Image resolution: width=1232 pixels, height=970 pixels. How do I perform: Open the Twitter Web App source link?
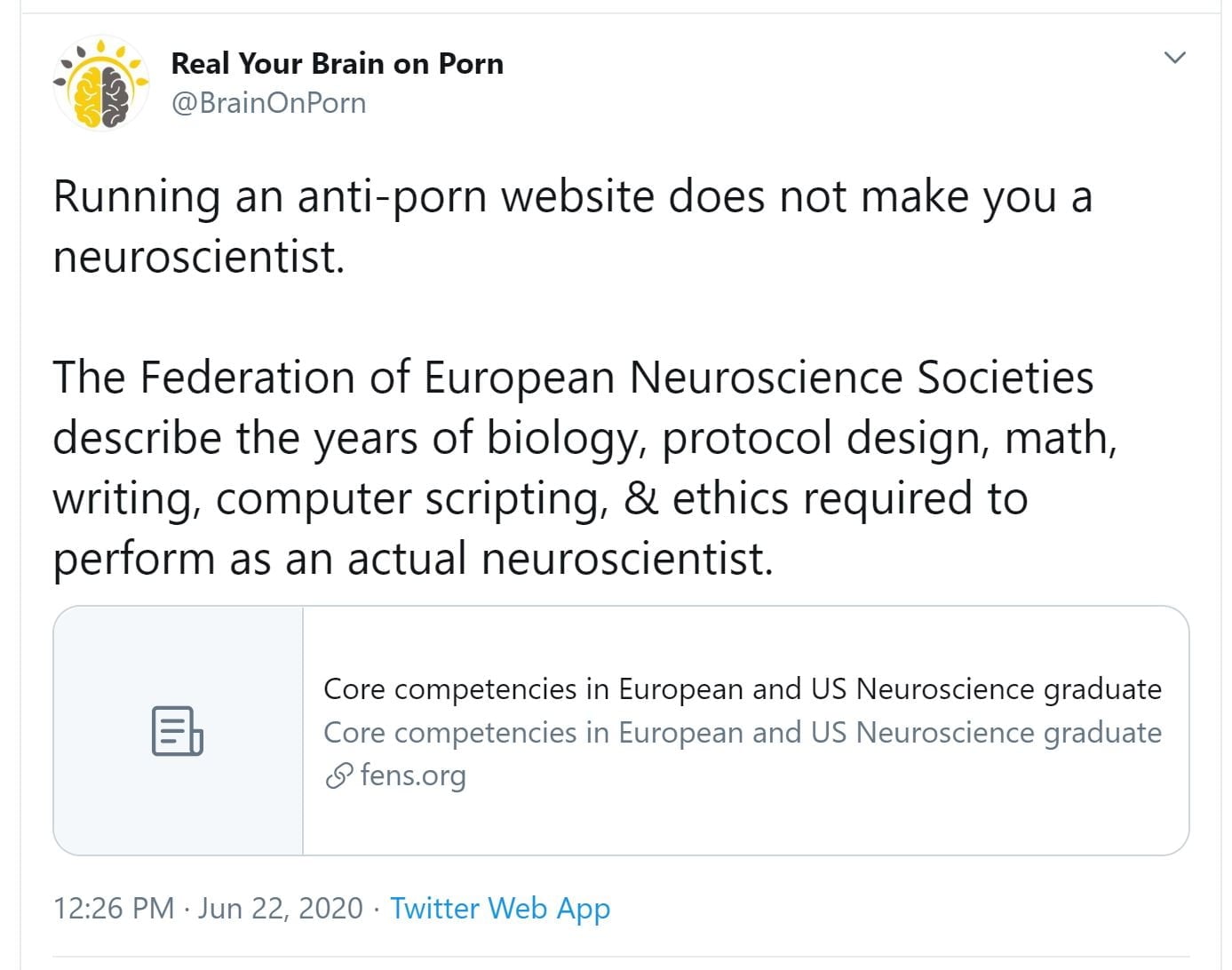point(500,908)
